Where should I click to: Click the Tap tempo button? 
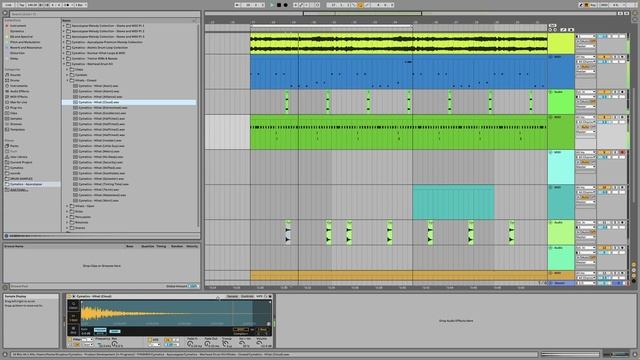point(22,5)
